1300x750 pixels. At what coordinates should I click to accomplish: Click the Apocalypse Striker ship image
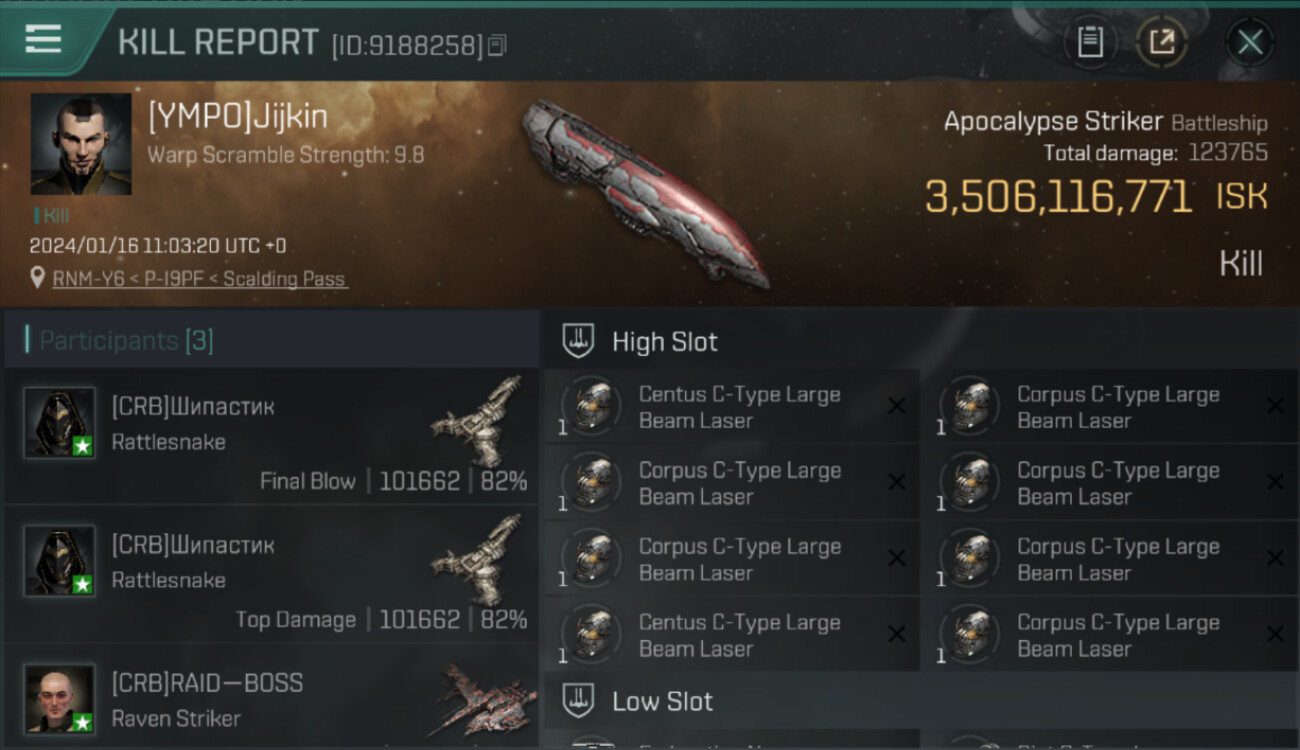pyautogui.click(x=645, y=192)
